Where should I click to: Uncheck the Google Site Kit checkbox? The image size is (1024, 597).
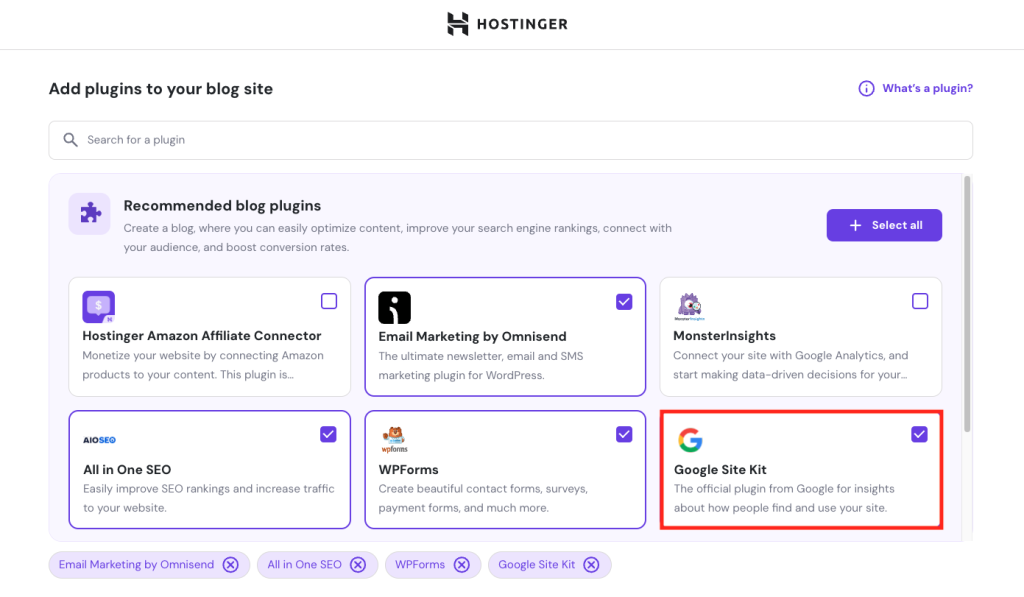pyautogui.click(x=919, y=434)
